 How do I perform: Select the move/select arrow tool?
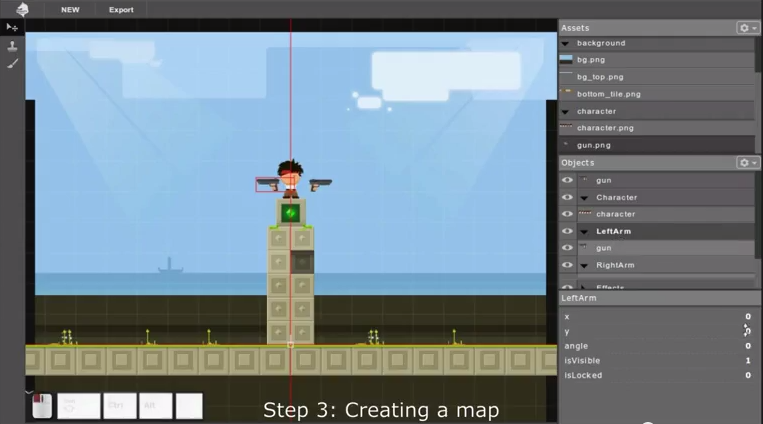[x=12, y=27]
